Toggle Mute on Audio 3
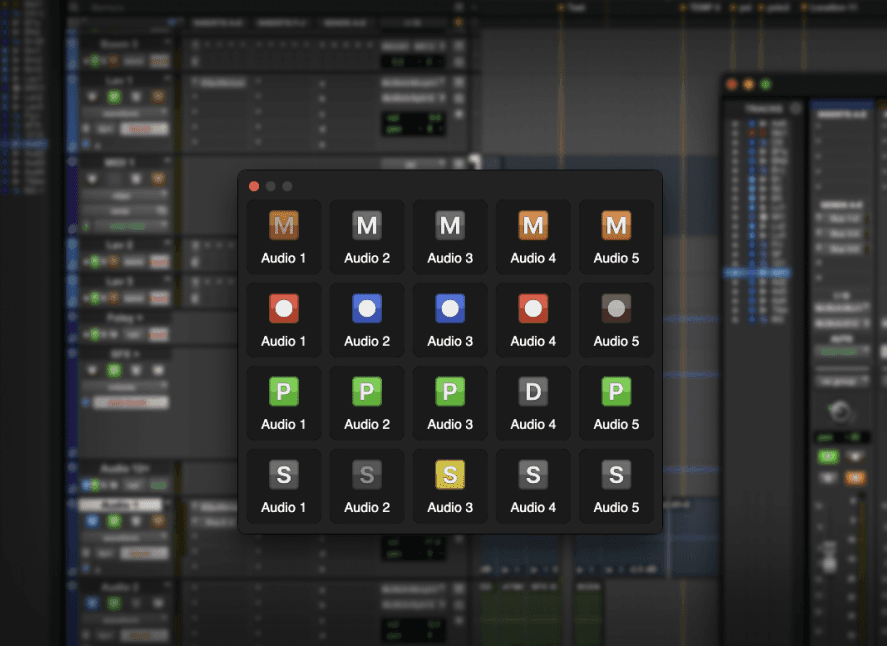This screenshot has width=887, height=646. coord(450,225)
